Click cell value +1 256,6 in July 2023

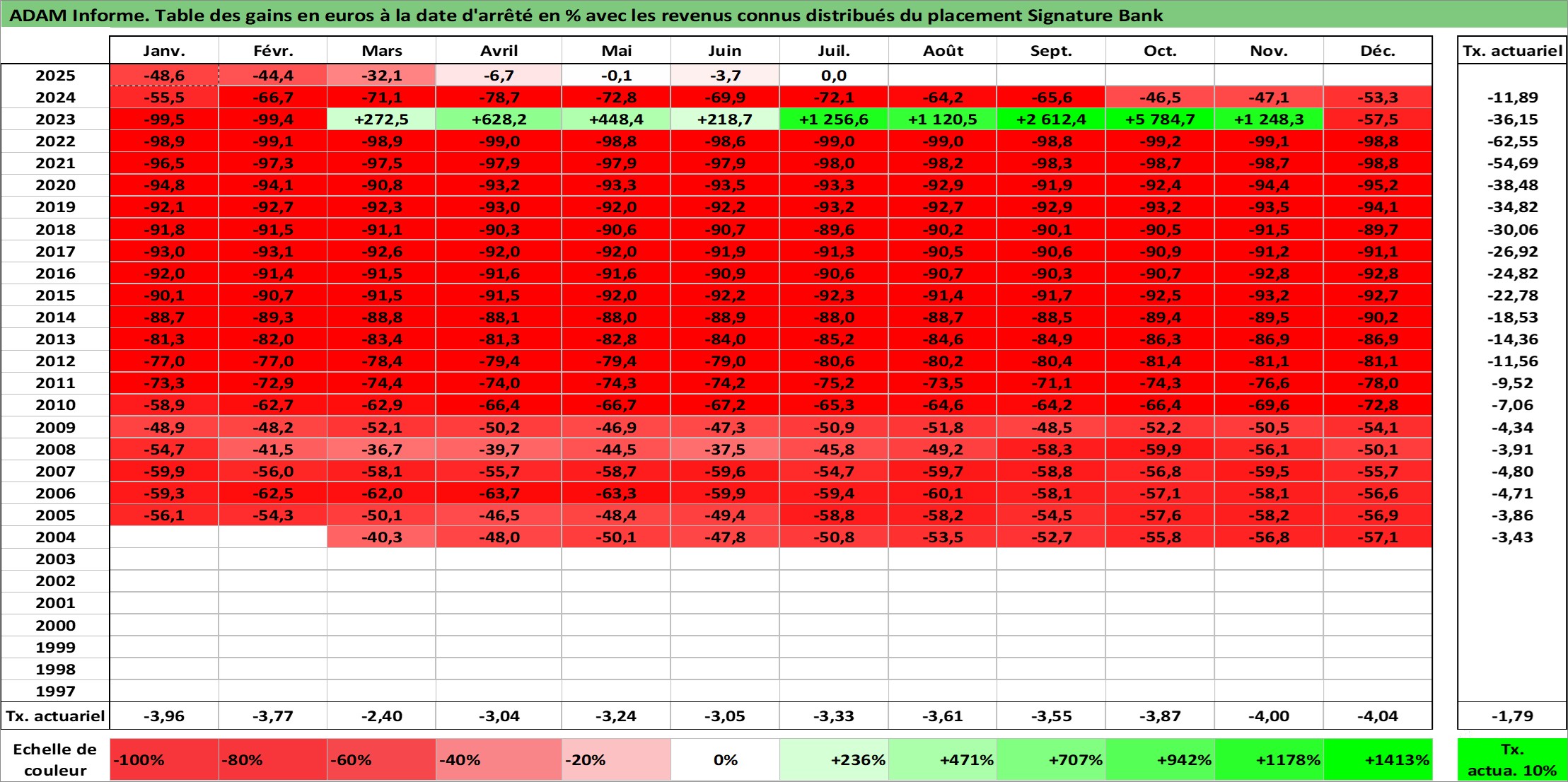tap(834, 119)
